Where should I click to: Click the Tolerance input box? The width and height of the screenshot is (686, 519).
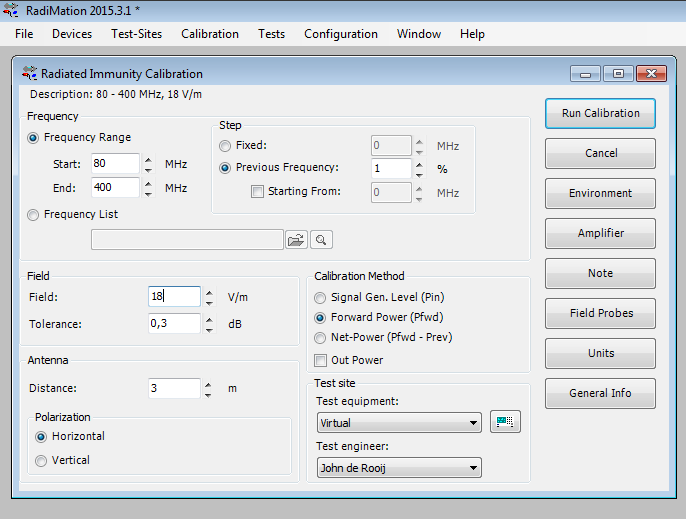coord(174,324)
